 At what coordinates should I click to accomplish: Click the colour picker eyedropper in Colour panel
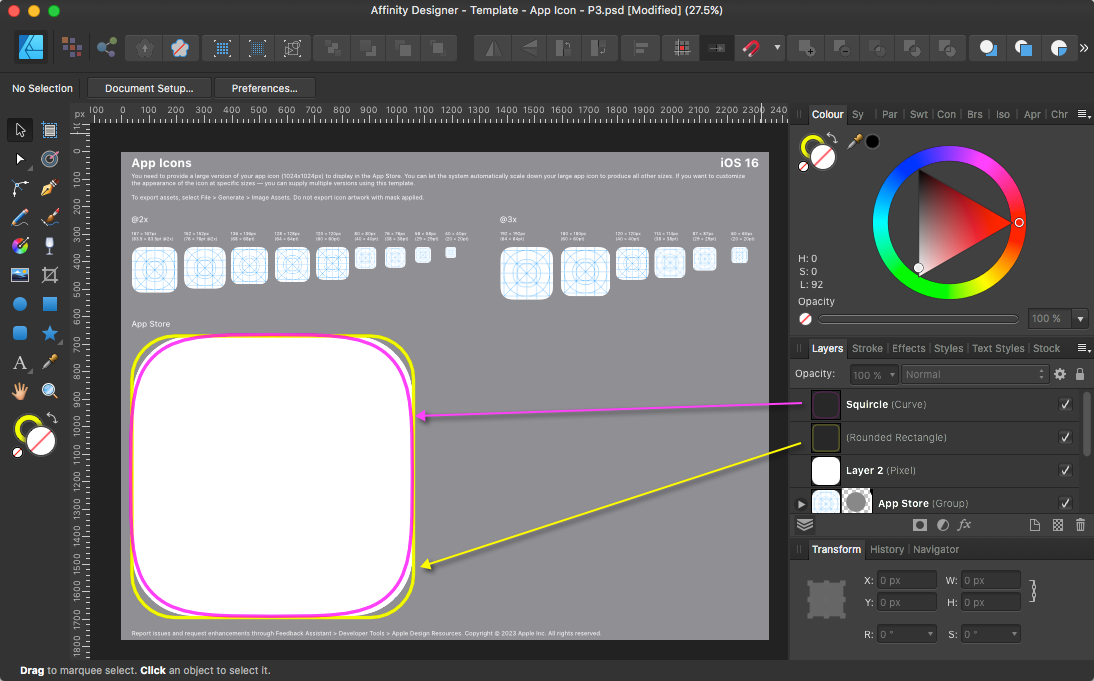(854, 142)
